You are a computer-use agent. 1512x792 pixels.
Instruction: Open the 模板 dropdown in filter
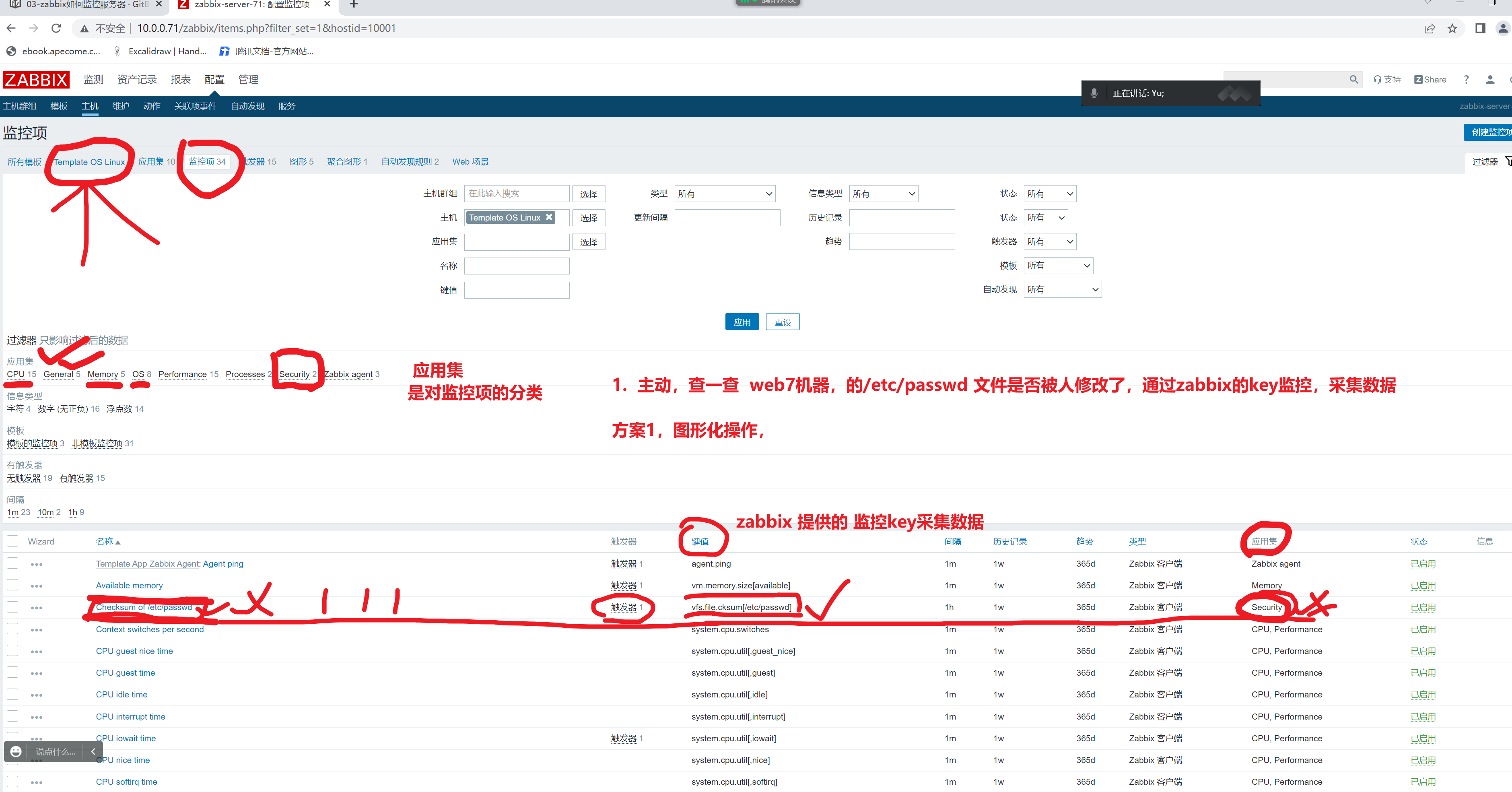tap(1058, 266)
